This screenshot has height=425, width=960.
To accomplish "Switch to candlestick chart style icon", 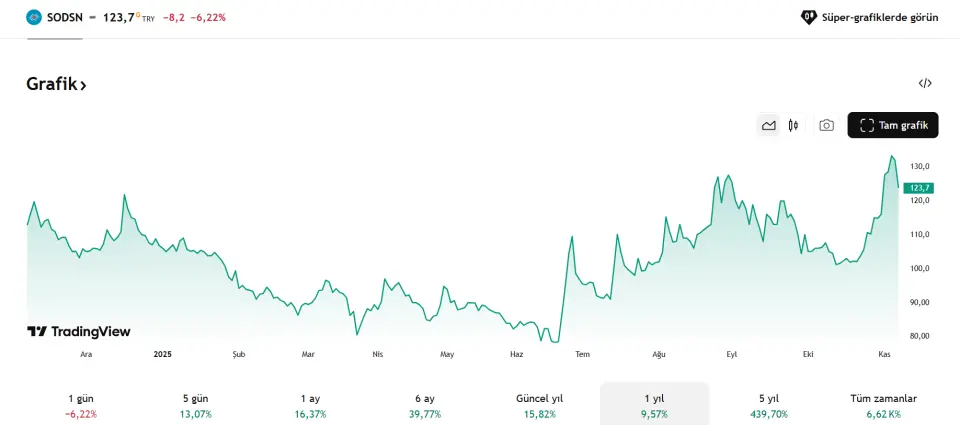I will pos(793,125).
